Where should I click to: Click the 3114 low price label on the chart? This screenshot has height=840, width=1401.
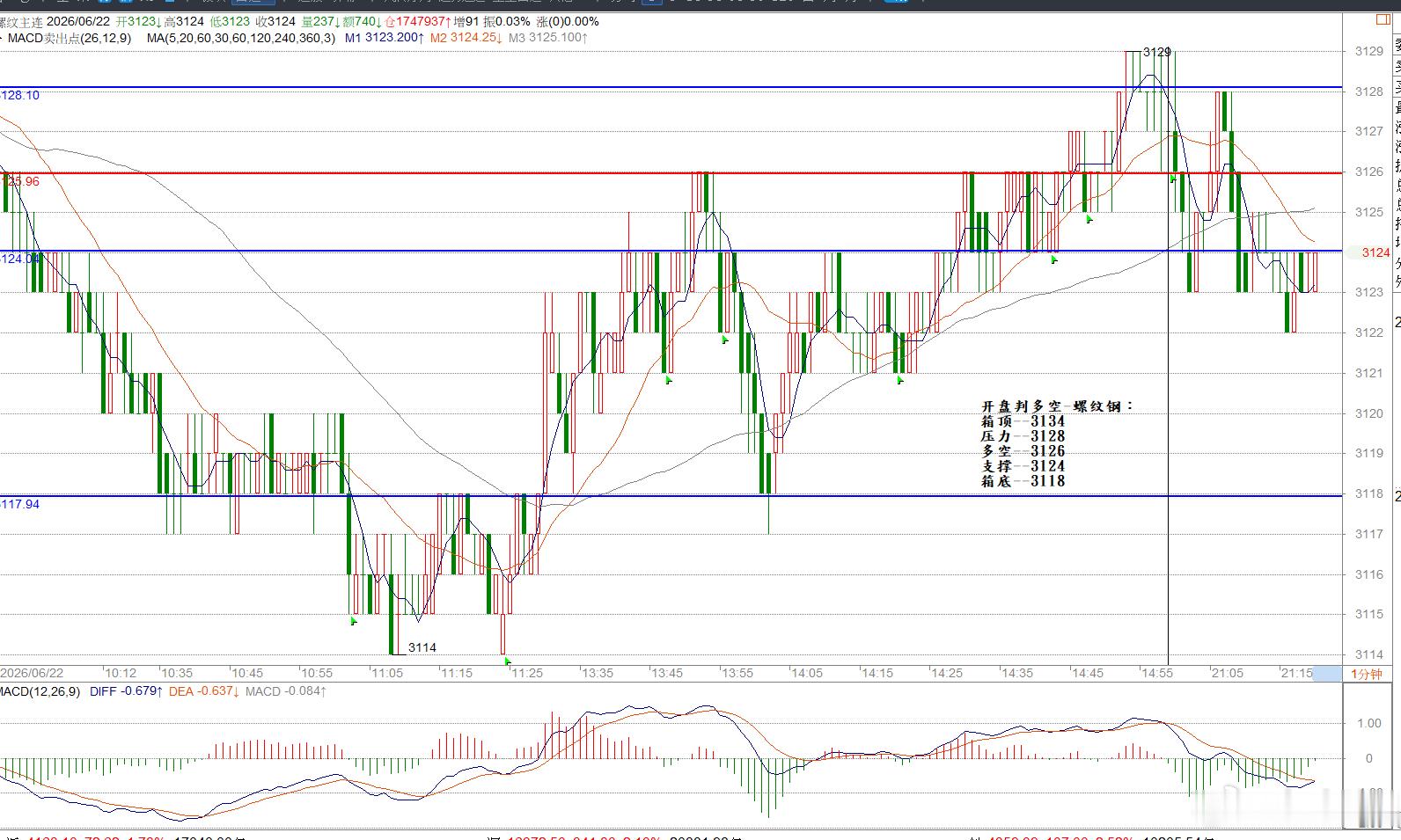pos(422,647)
